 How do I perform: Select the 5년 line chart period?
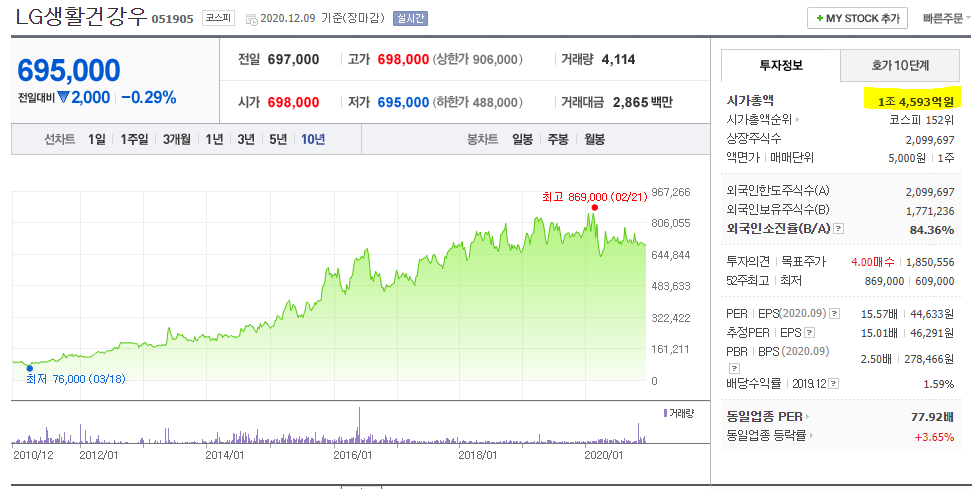[x=278, y=139]
